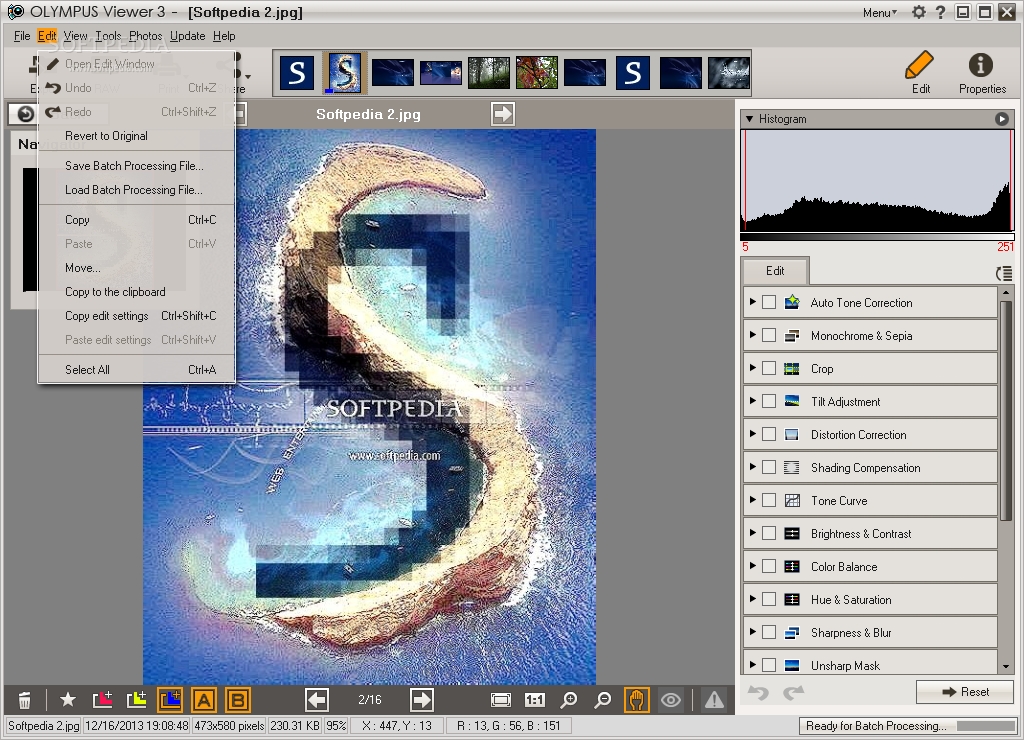The height and width of the screenshot is (740, 1024).
Task: Click the rotate icon above the Navigator
Action: coord(25,114)
